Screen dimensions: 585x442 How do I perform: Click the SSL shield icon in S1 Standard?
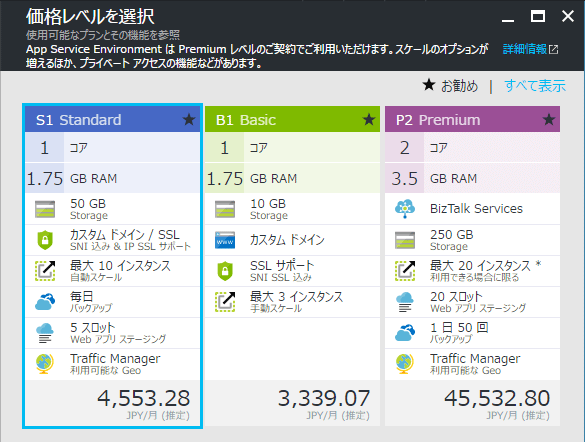coord(45,240)
